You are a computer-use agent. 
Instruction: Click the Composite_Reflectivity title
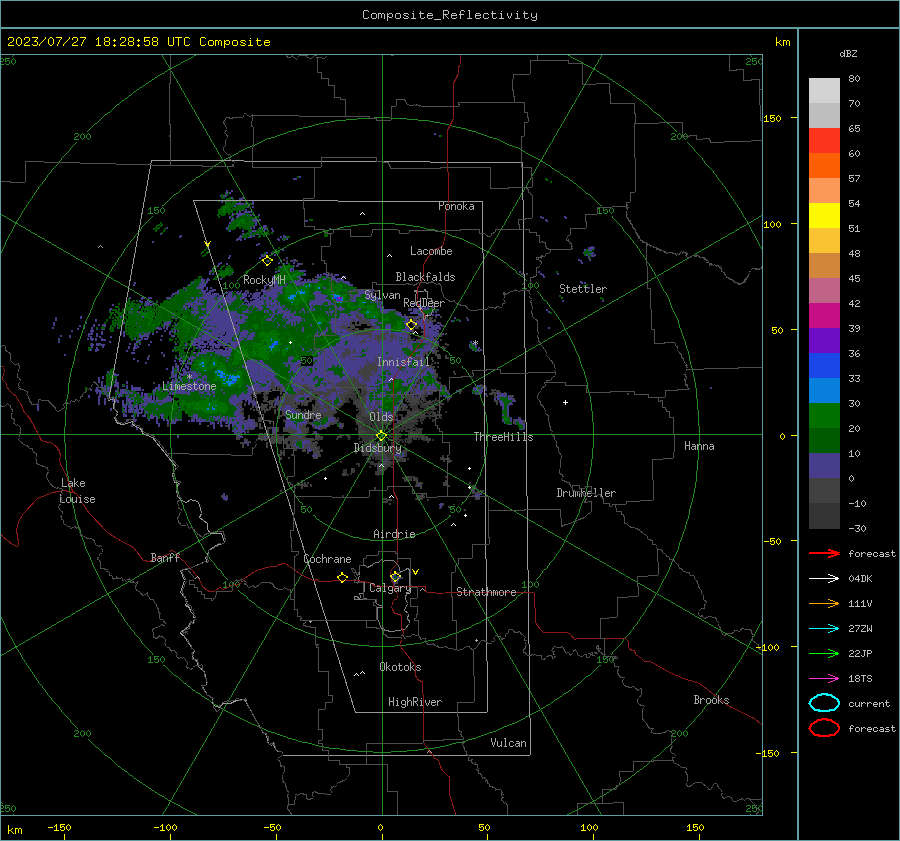[x=449, y=15]
